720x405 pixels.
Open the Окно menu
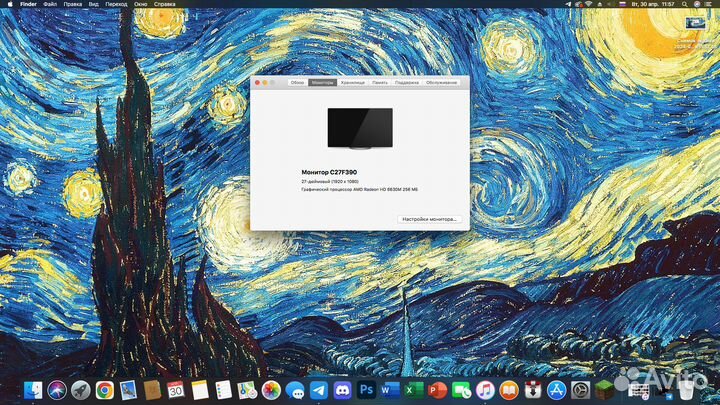141,4
